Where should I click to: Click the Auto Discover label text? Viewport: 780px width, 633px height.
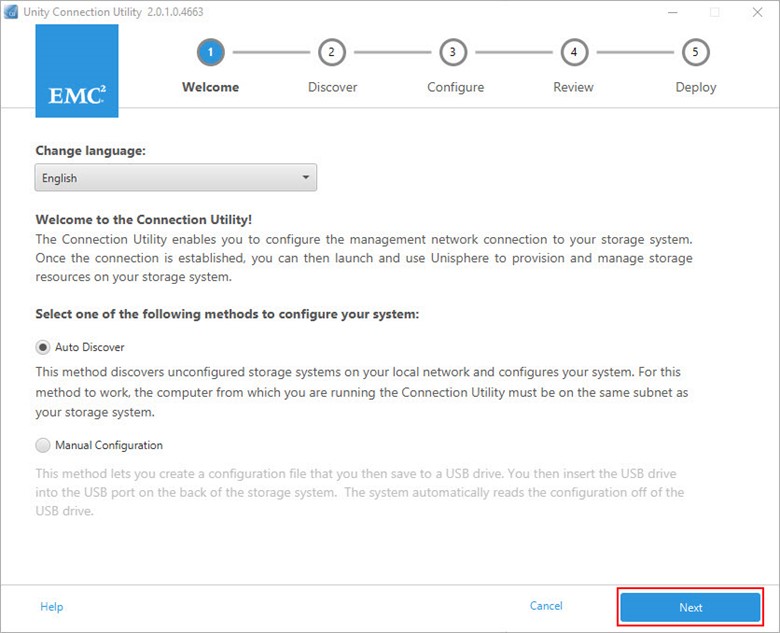pos(90,347)
